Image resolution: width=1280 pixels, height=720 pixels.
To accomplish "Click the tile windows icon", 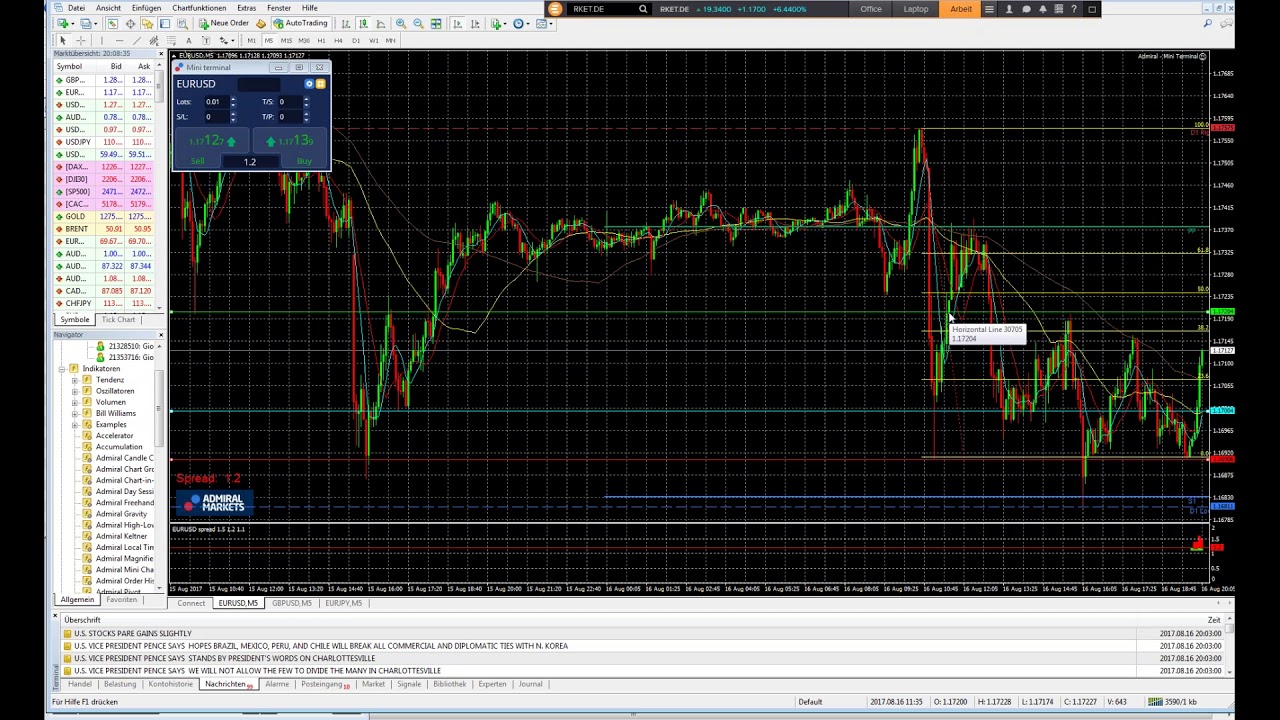I will [436, 23].
